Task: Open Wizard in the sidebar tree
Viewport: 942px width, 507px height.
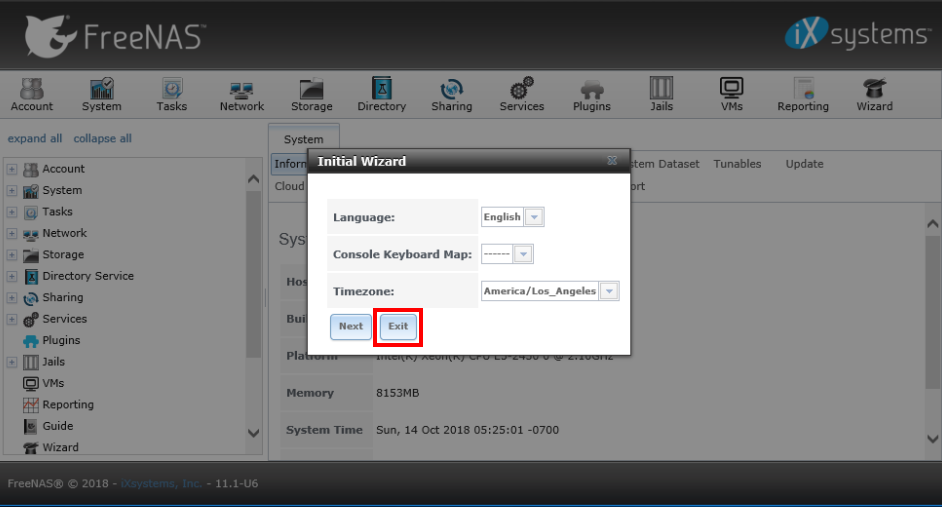Action: coord(60,448)
